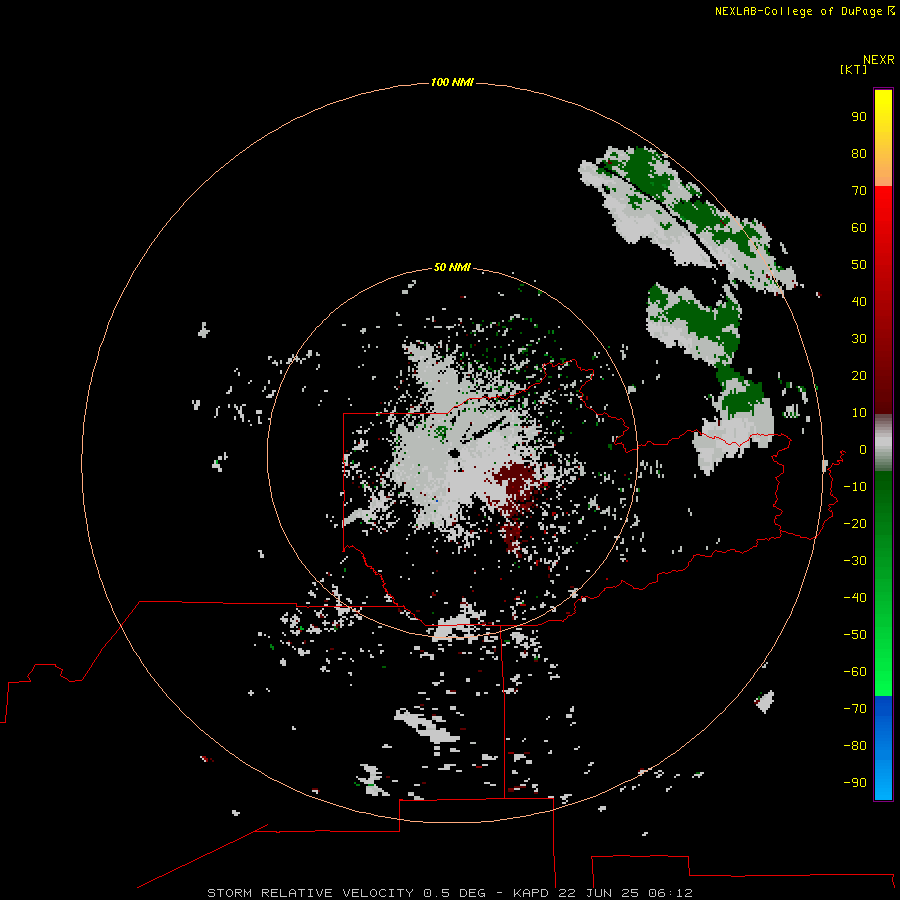Pick the gray zero-velocity segment of color bar
900x900 pixels.
883,443
